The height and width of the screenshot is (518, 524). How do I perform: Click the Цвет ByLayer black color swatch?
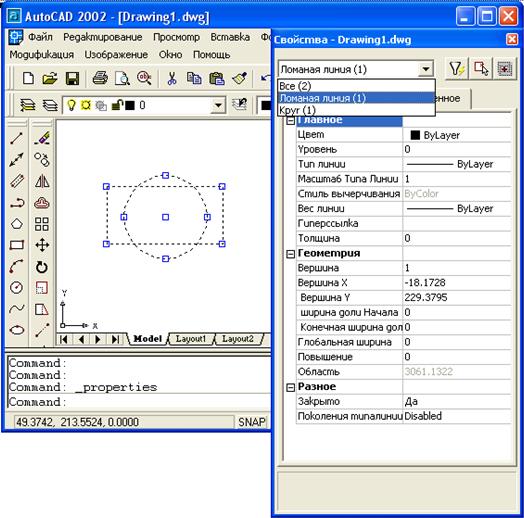coord(415,135)
